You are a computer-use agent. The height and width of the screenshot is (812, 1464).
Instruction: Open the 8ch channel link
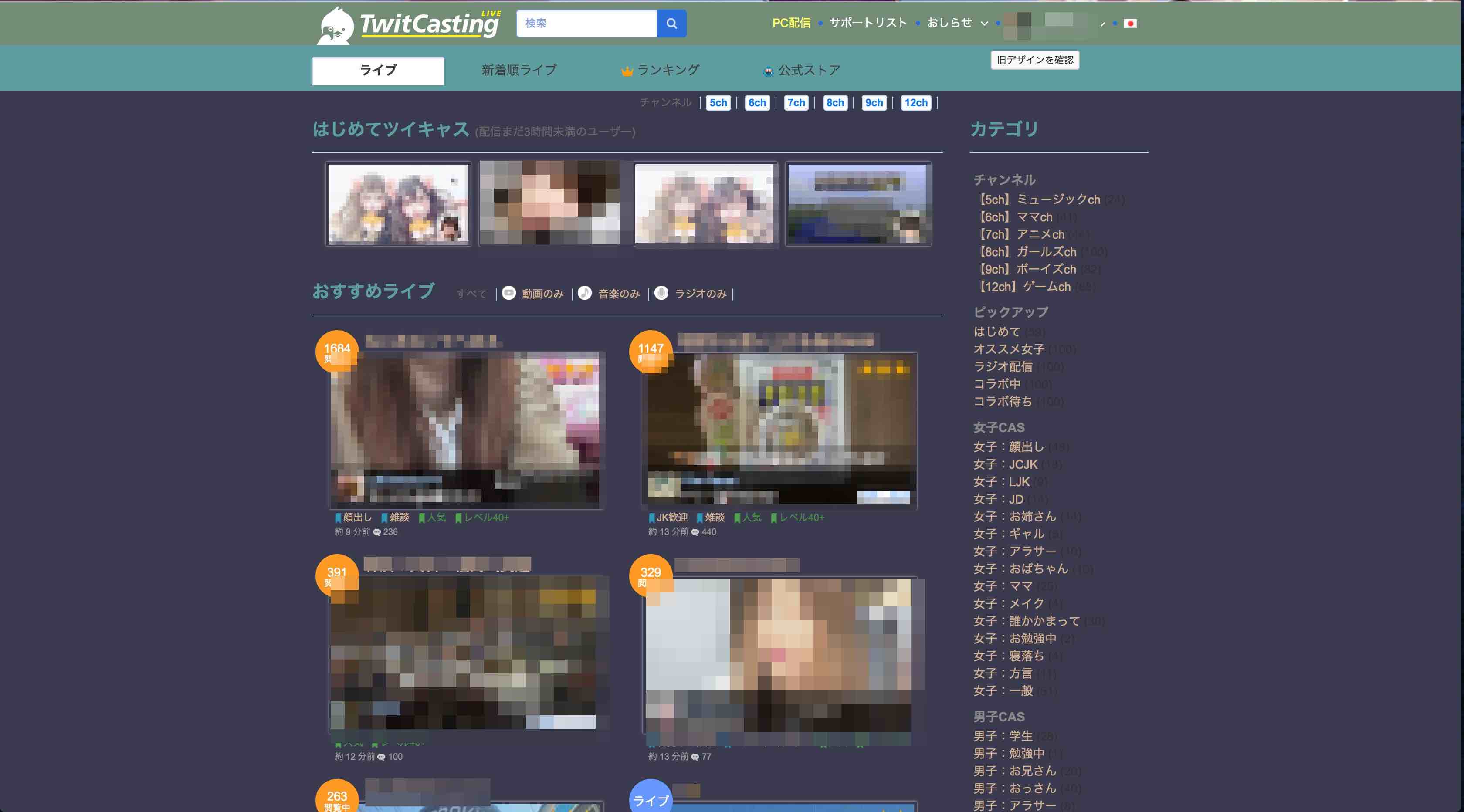point(834,103)
